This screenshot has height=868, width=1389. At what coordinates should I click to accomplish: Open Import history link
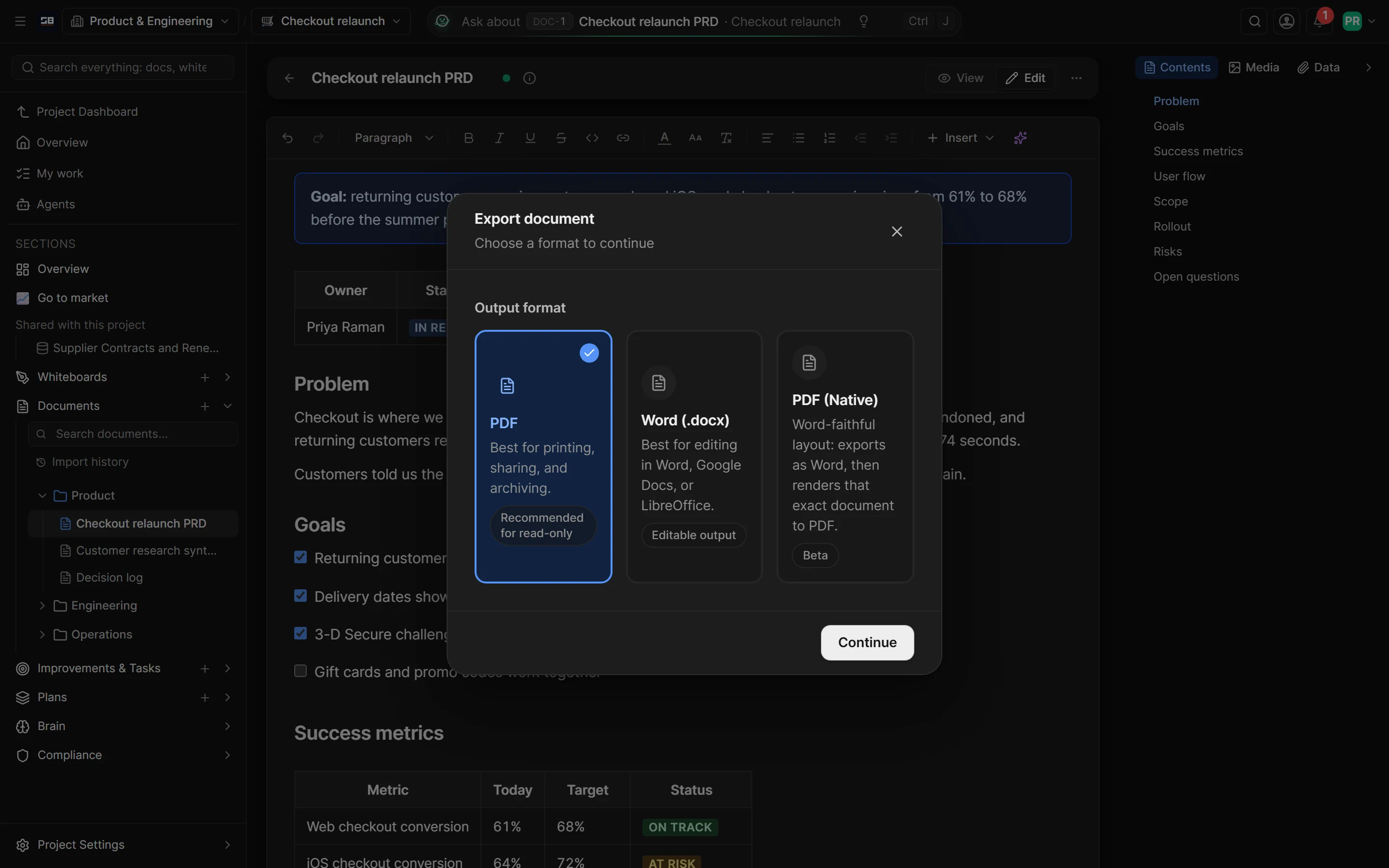pos(82,461)
